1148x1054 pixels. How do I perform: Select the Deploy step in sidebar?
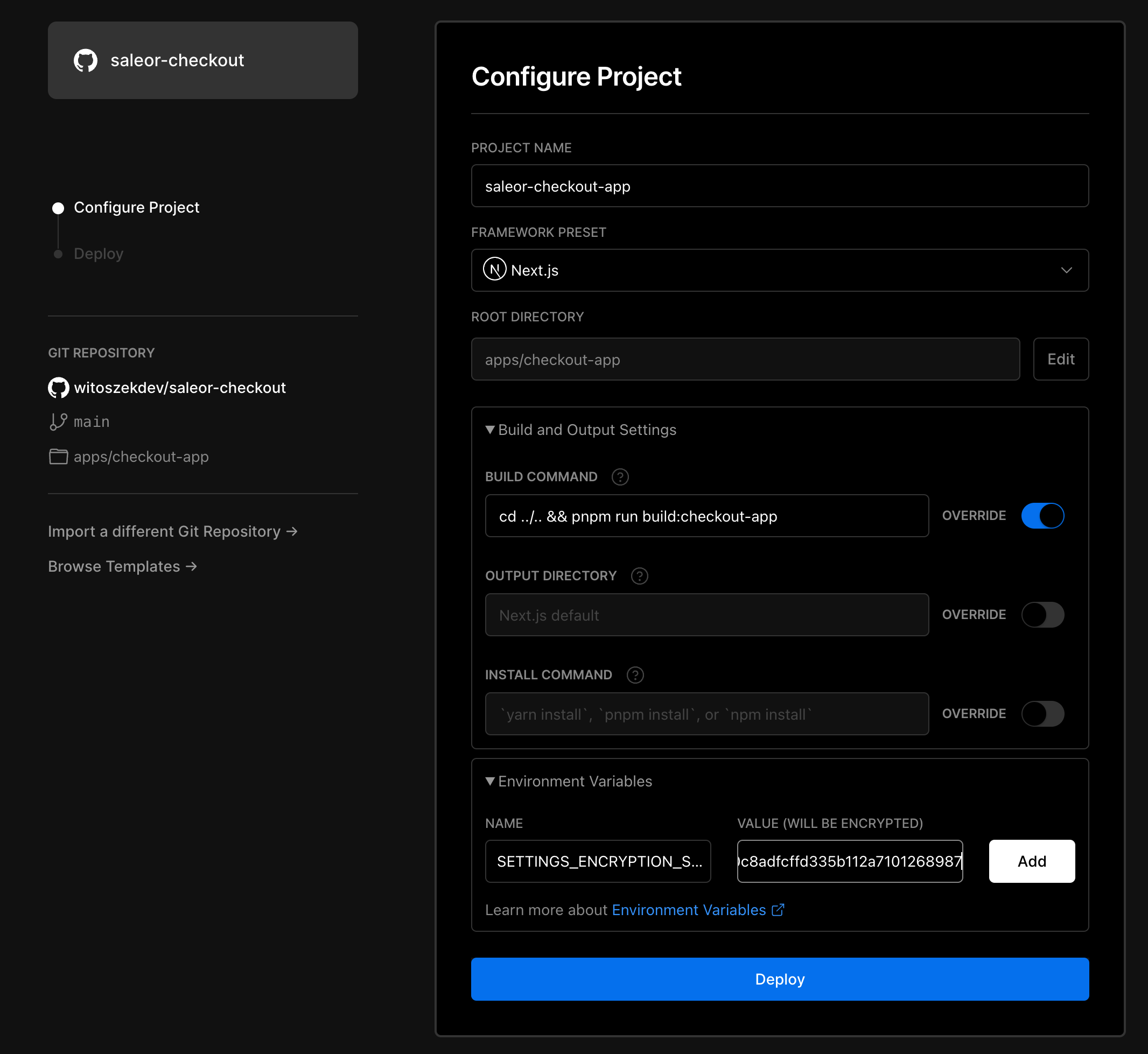(98, 254)
